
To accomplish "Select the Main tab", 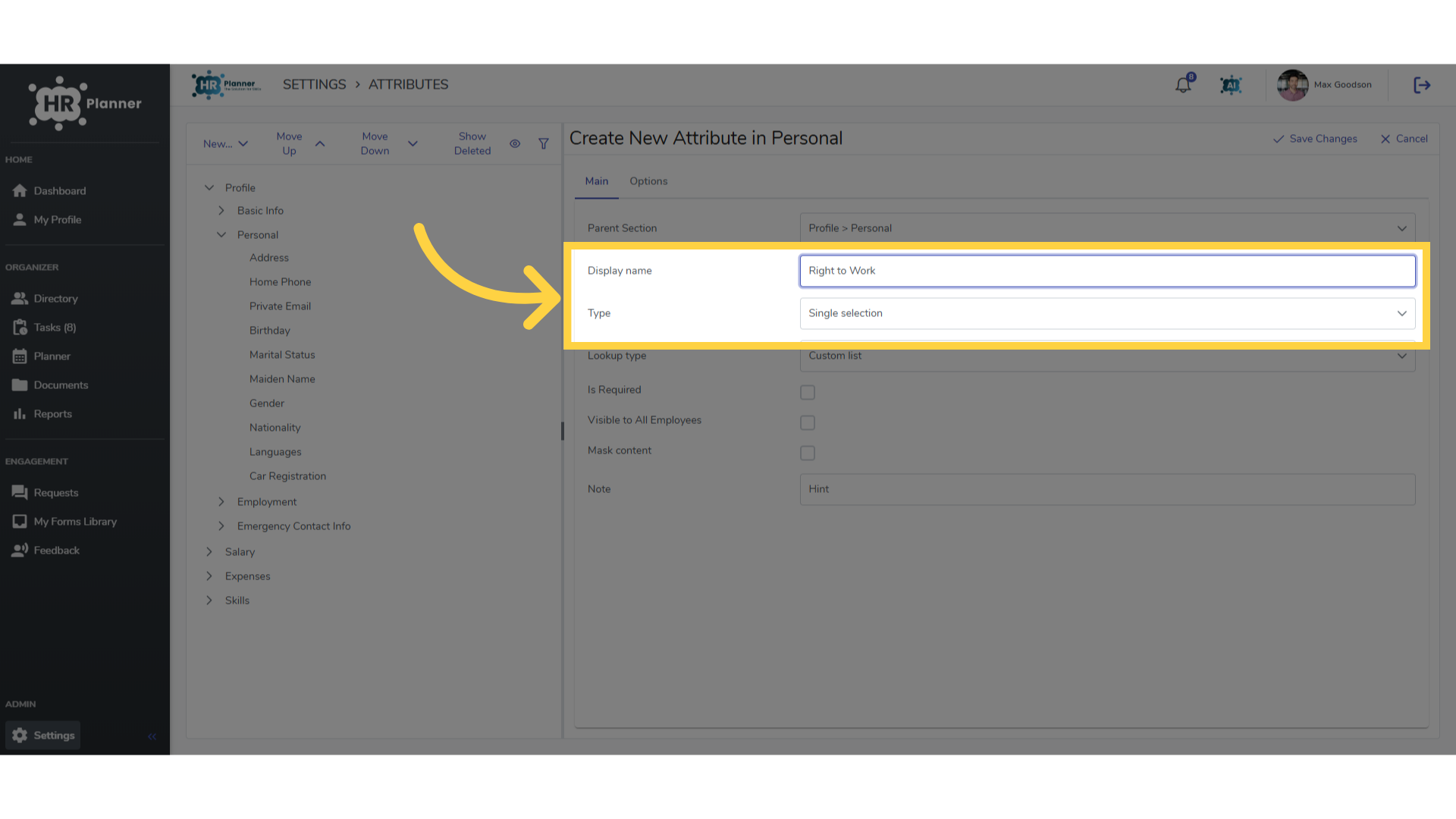I will pyautogui.click(x=597, y=181).
